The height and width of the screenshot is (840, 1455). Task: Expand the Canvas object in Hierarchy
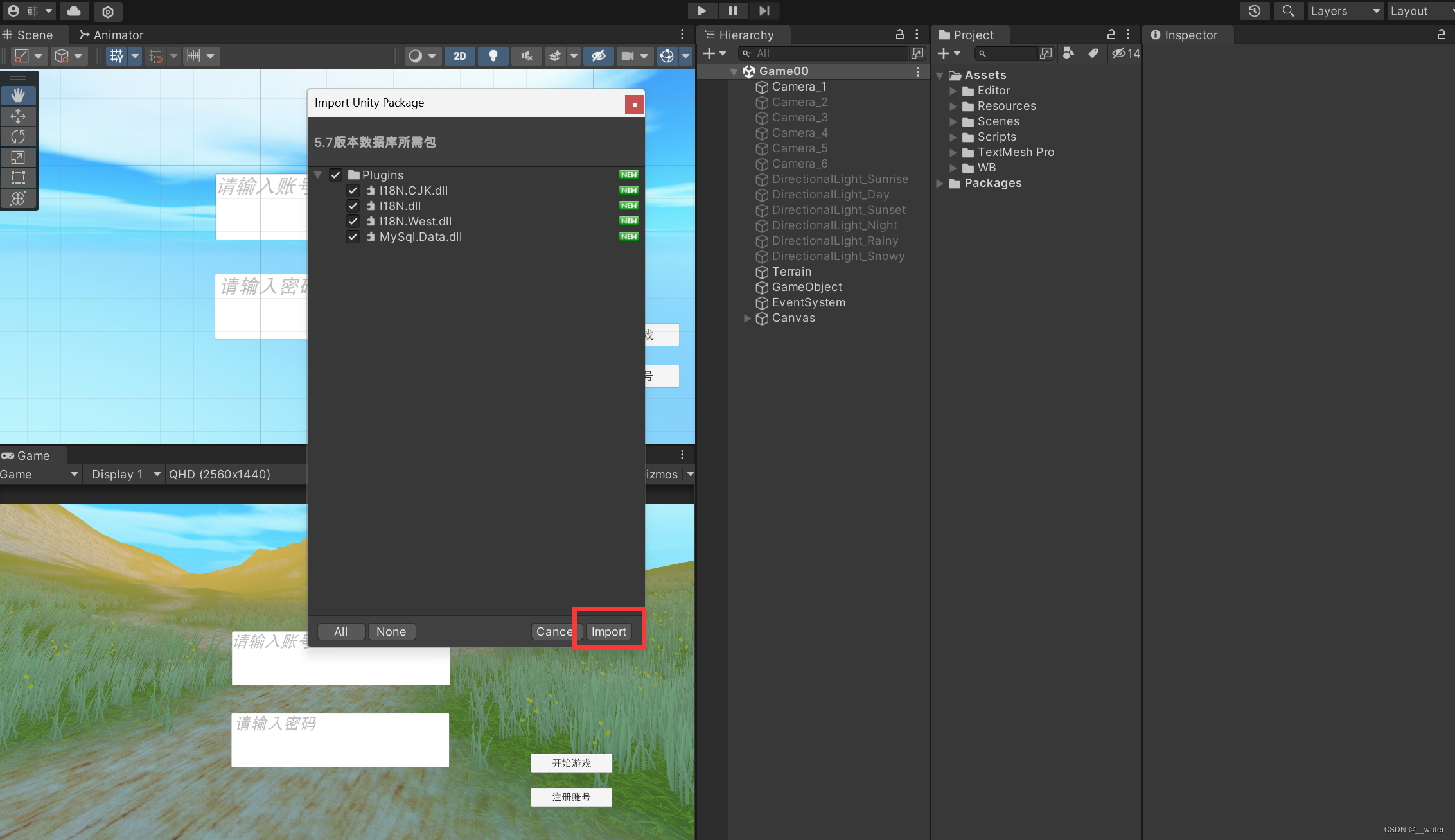(747, 318)
